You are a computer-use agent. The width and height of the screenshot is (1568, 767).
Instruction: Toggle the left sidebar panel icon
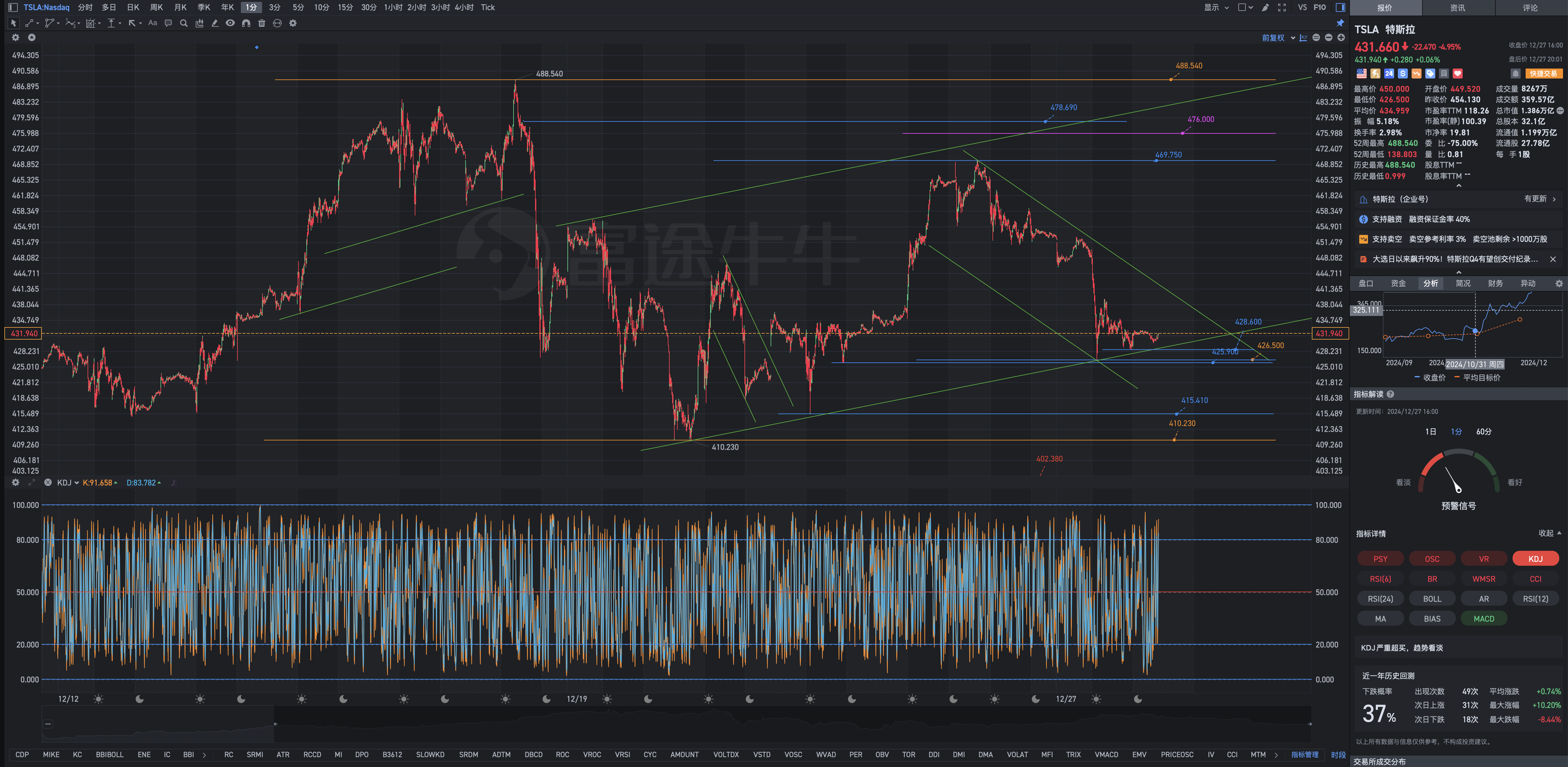13,7
